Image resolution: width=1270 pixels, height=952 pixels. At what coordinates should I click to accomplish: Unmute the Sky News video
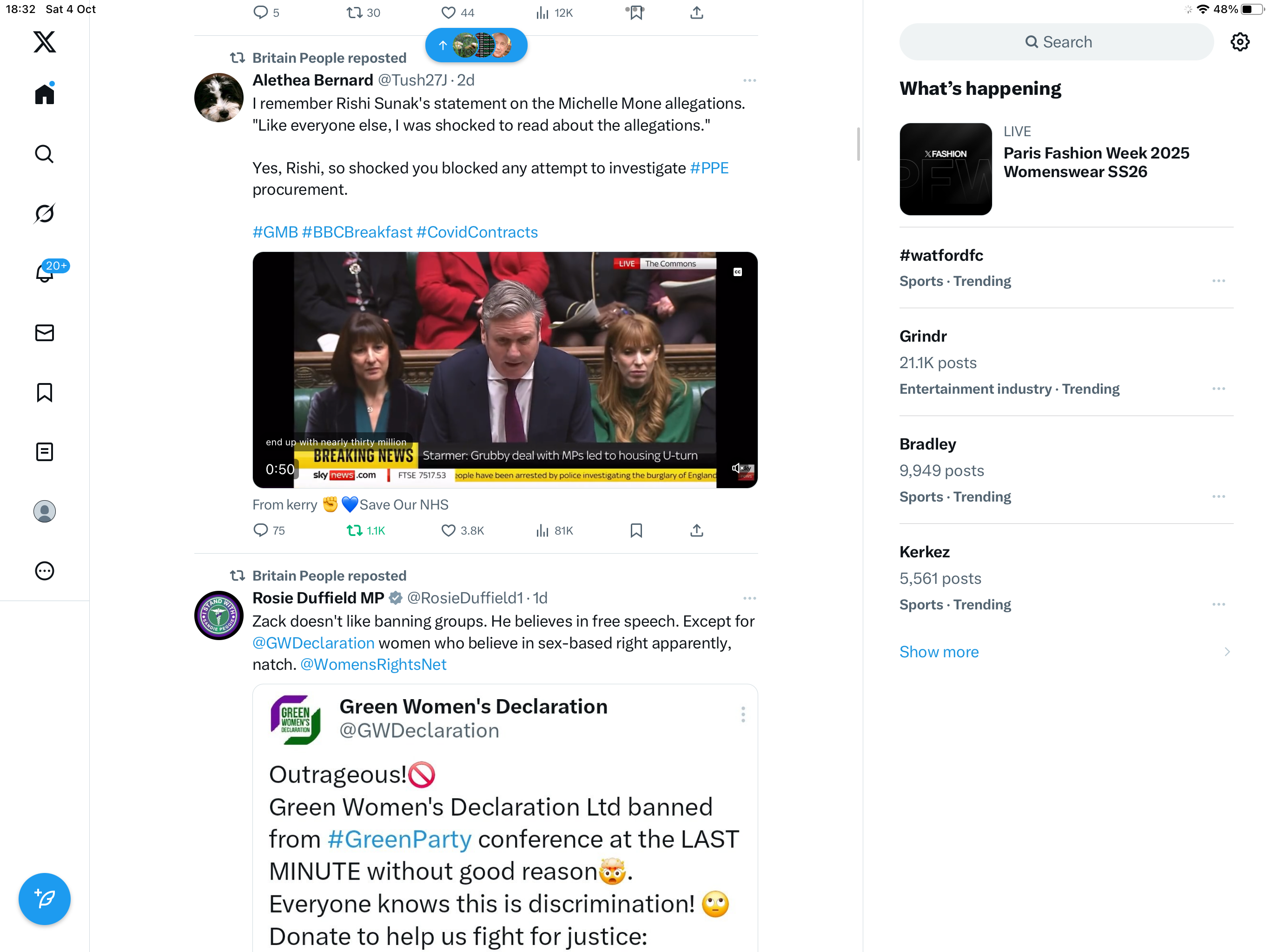pos(737,469)
